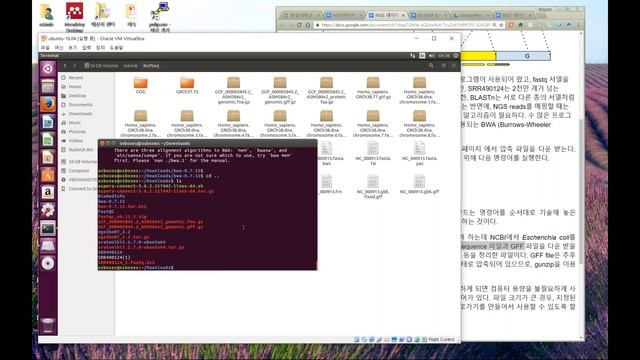Viewport: 640px width, 360px height.
Task: Select the NC_000913.fasta.fai file
Action: coord(373,154)
